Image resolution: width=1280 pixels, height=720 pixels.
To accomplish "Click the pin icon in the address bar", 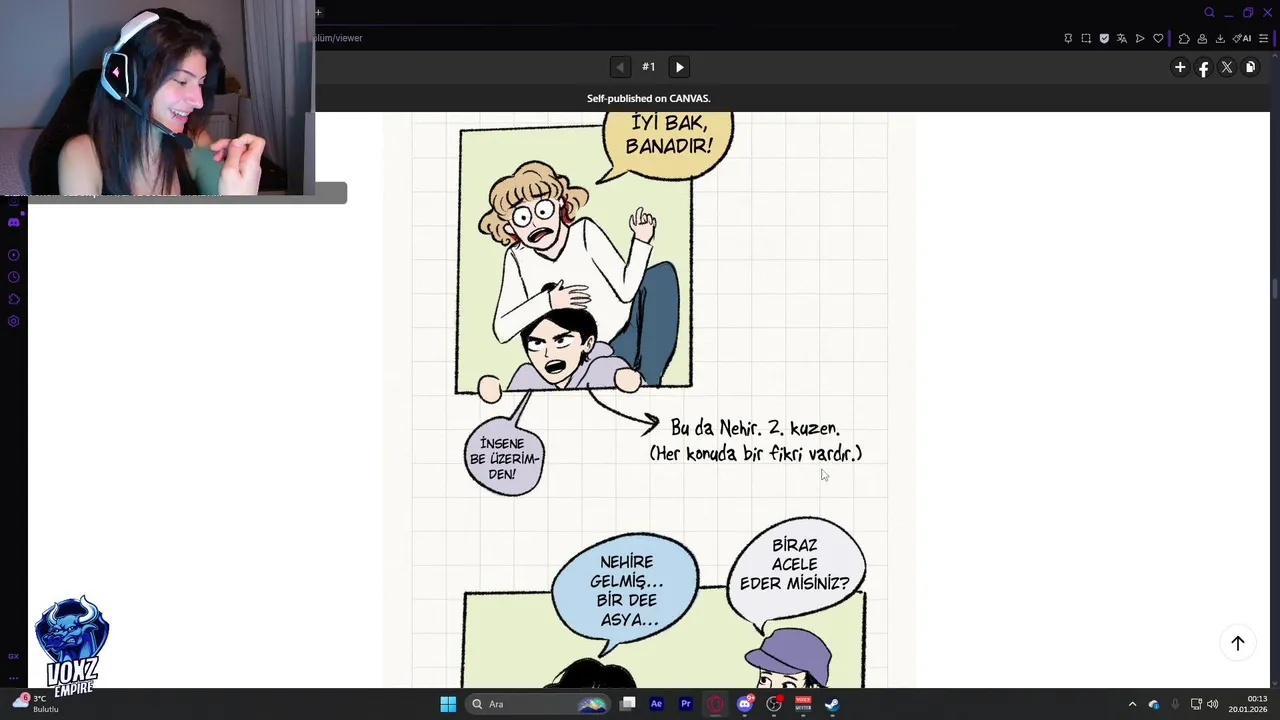I will tap(1068, 38).
